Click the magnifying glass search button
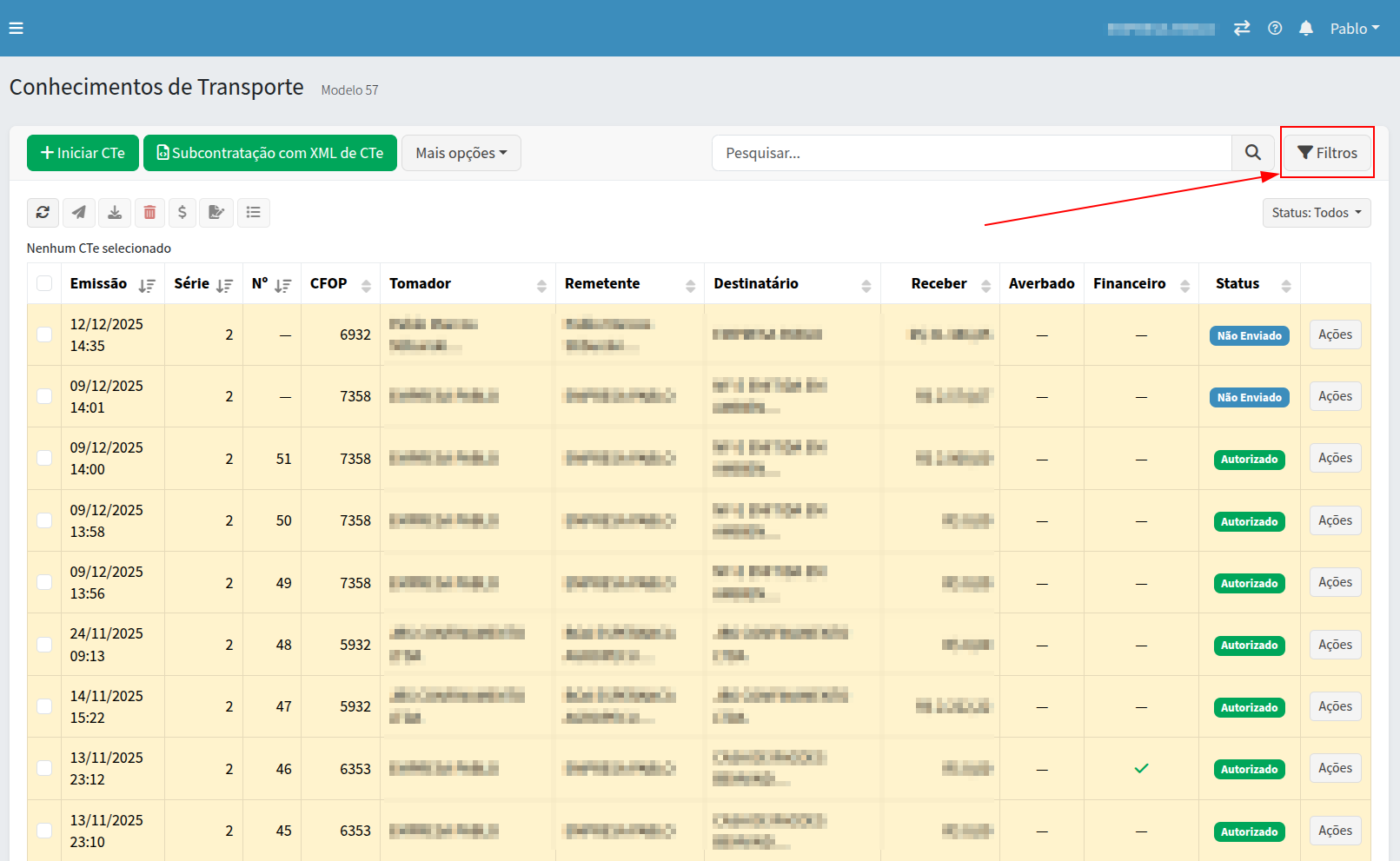The height and width of the screenshot is (861, 1400). (x=1252, y=153)
